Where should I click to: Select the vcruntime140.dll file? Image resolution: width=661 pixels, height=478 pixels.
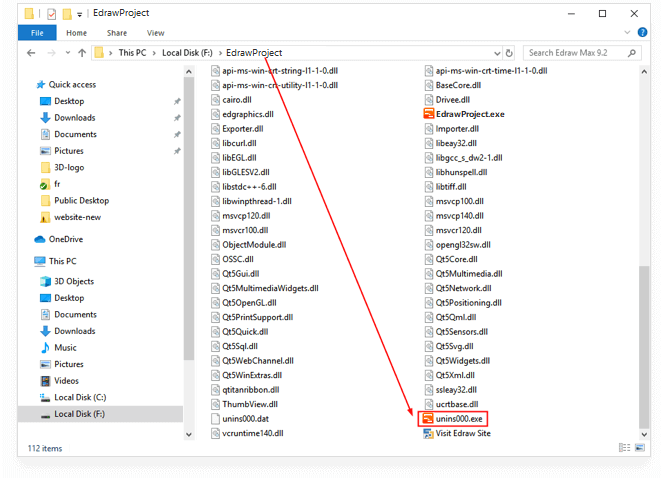click(247, 433)
